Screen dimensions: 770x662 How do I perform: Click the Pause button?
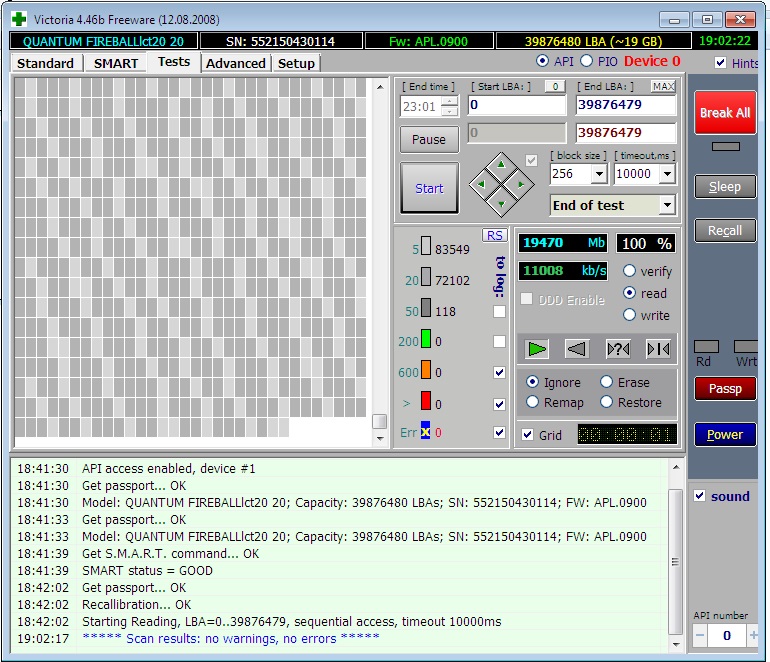429,139
